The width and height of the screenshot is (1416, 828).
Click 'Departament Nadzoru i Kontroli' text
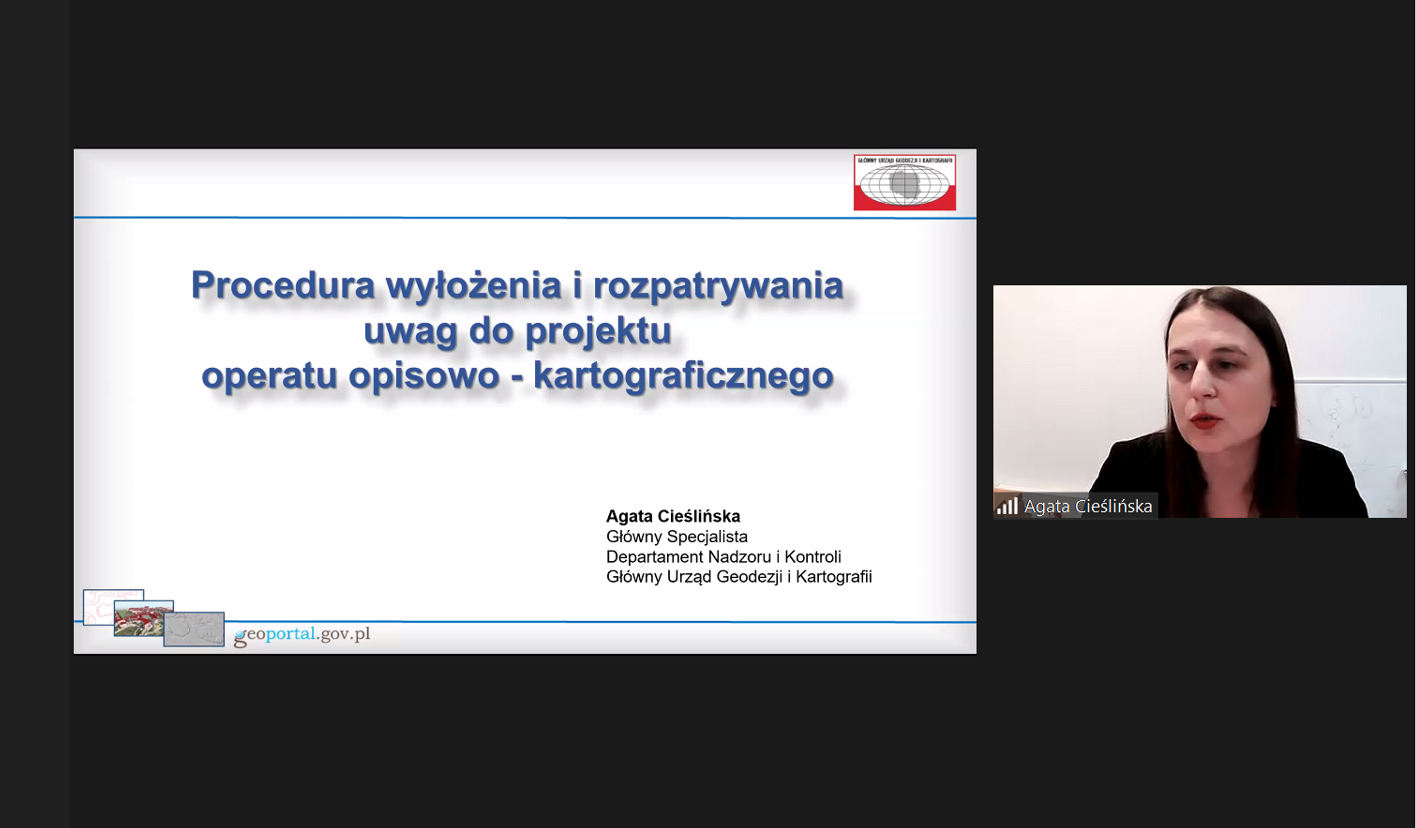723,557
